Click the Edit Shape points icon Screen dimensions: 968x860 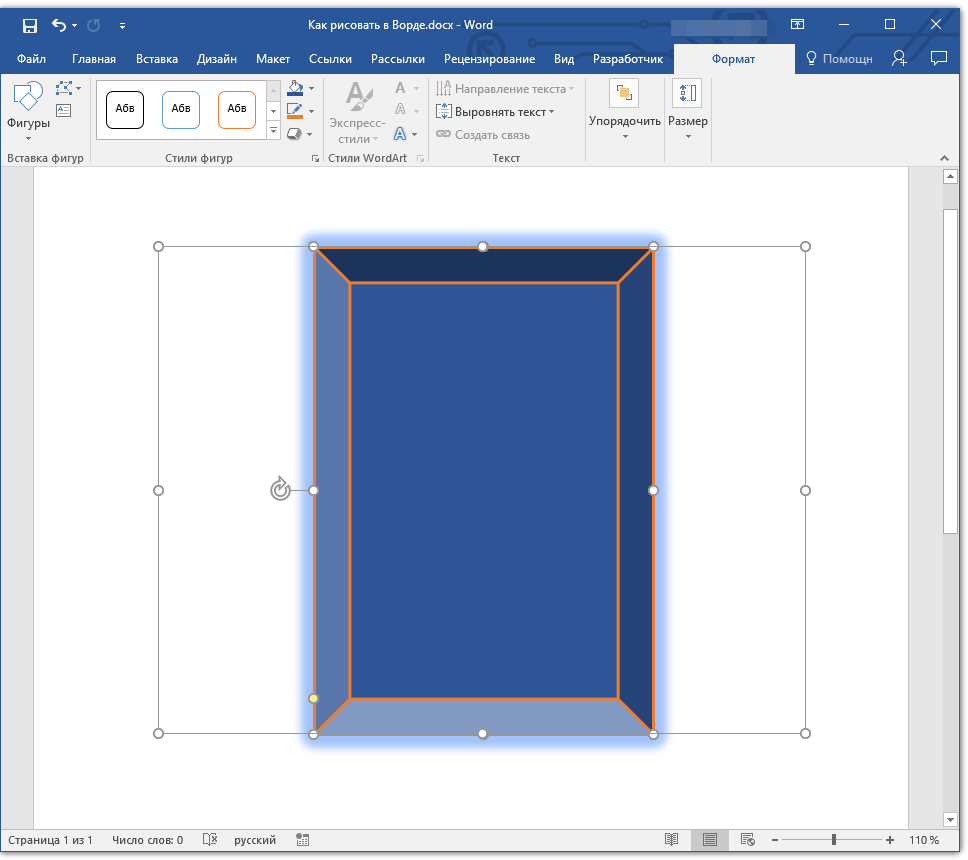pos(65,90)
